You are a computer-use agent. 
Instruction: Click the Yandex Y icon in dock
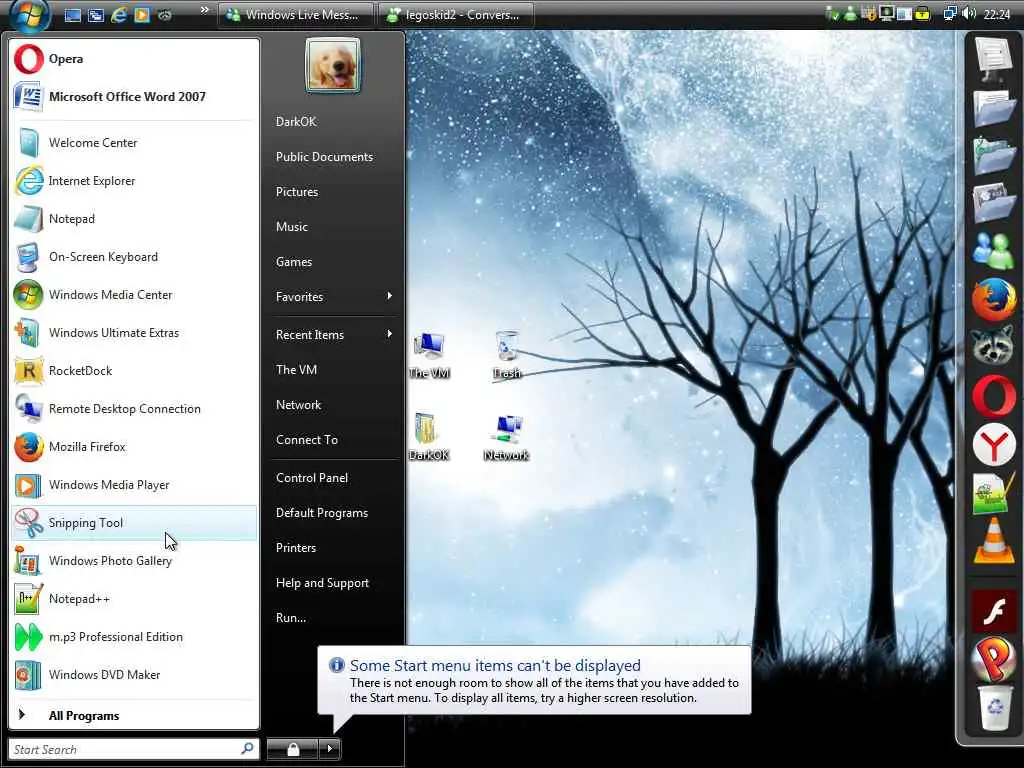point(993,446)
